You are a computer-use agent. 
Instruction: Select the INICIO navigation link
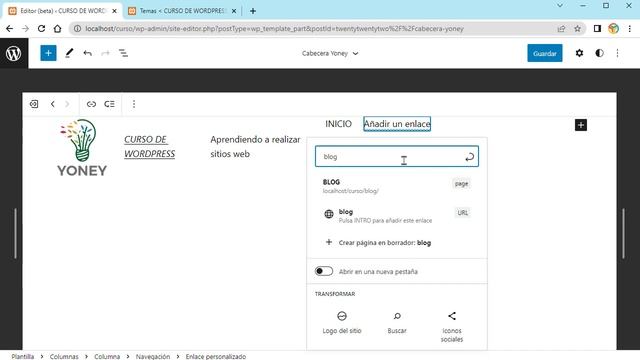(338, 124)
